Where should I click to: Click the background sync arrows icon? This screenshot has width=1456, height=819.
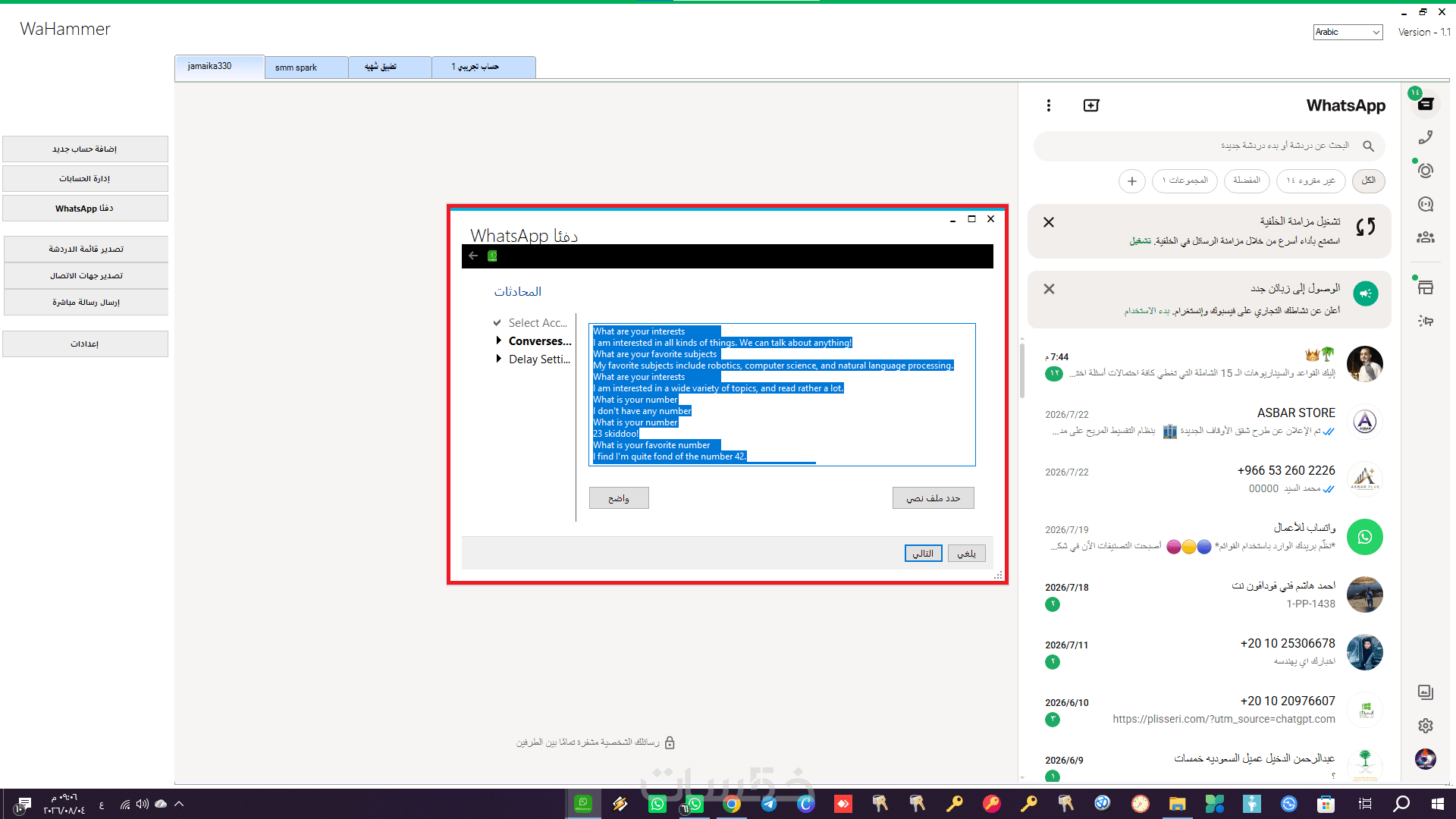[x=1366, y=226]
